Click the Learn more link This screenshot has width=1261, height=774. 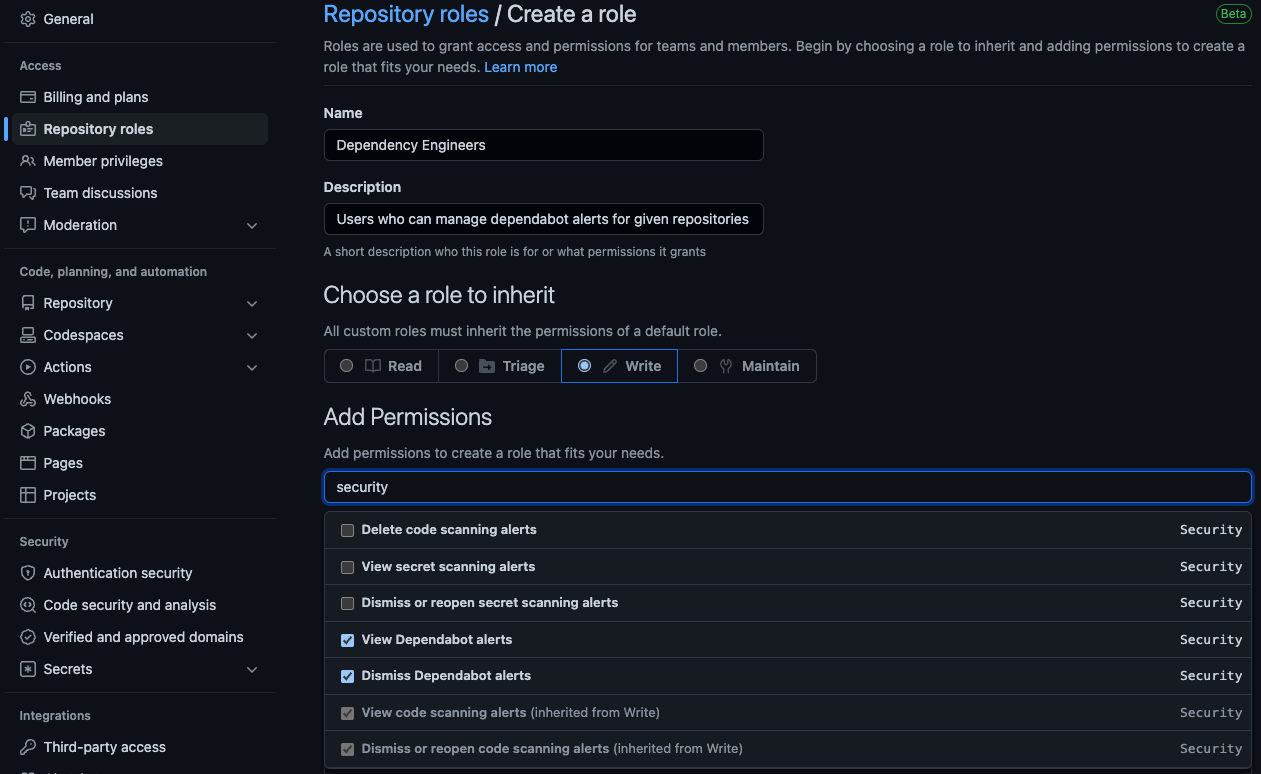click(520, 67)
